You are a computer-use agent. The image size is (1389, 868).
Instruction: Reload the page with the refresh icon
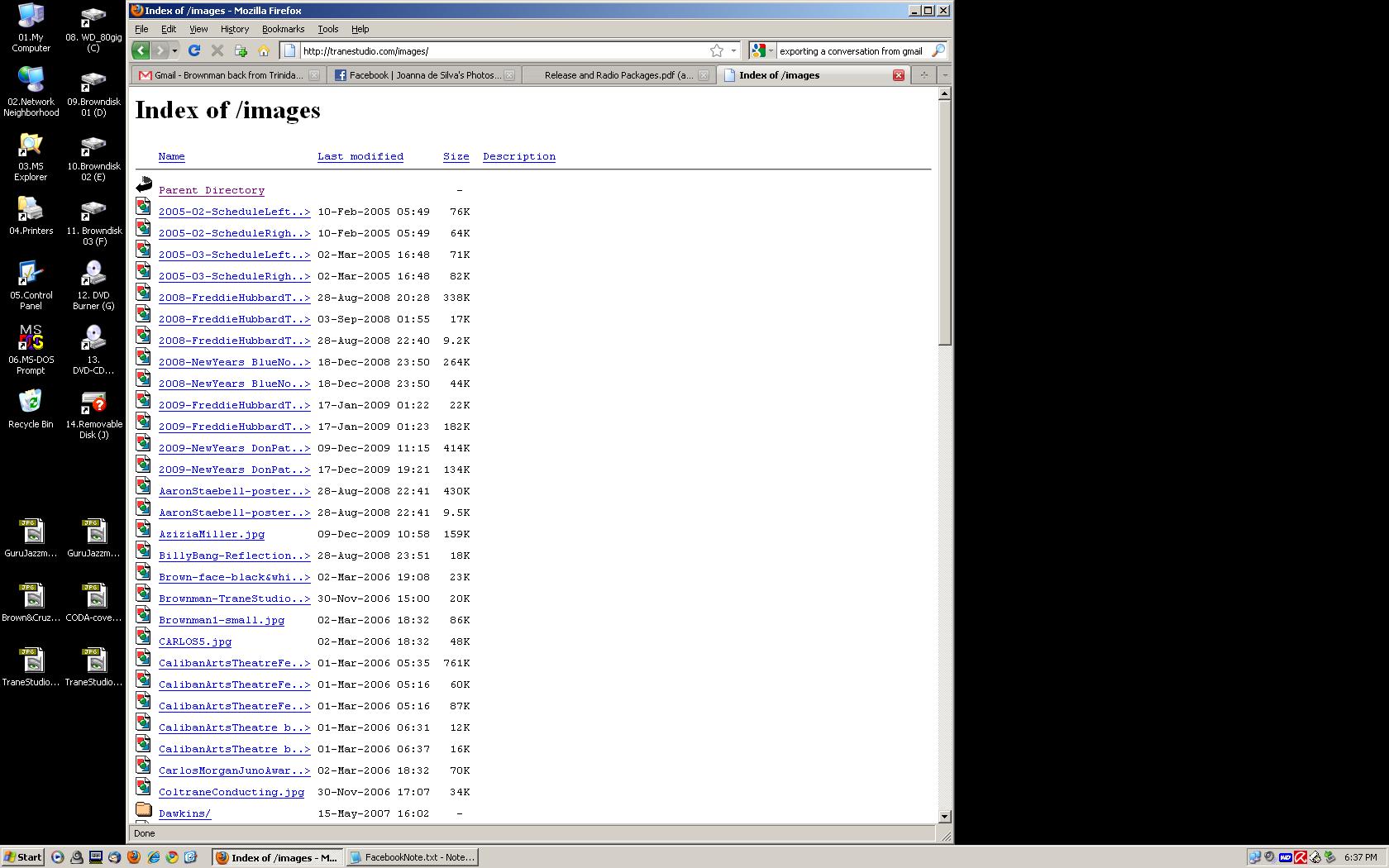click(194, 50)
